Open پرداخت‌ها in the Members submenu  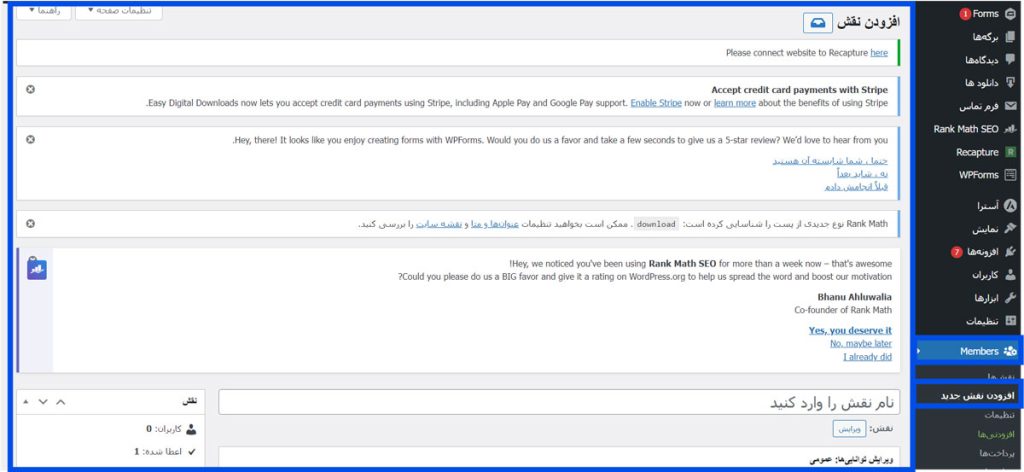point(997,452)
